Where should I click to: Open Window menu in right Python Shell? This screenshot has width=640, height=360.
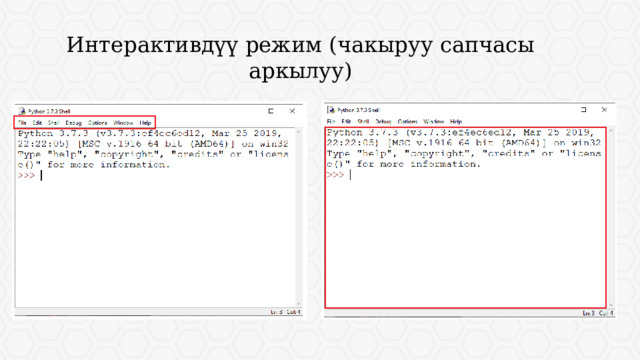433,122
